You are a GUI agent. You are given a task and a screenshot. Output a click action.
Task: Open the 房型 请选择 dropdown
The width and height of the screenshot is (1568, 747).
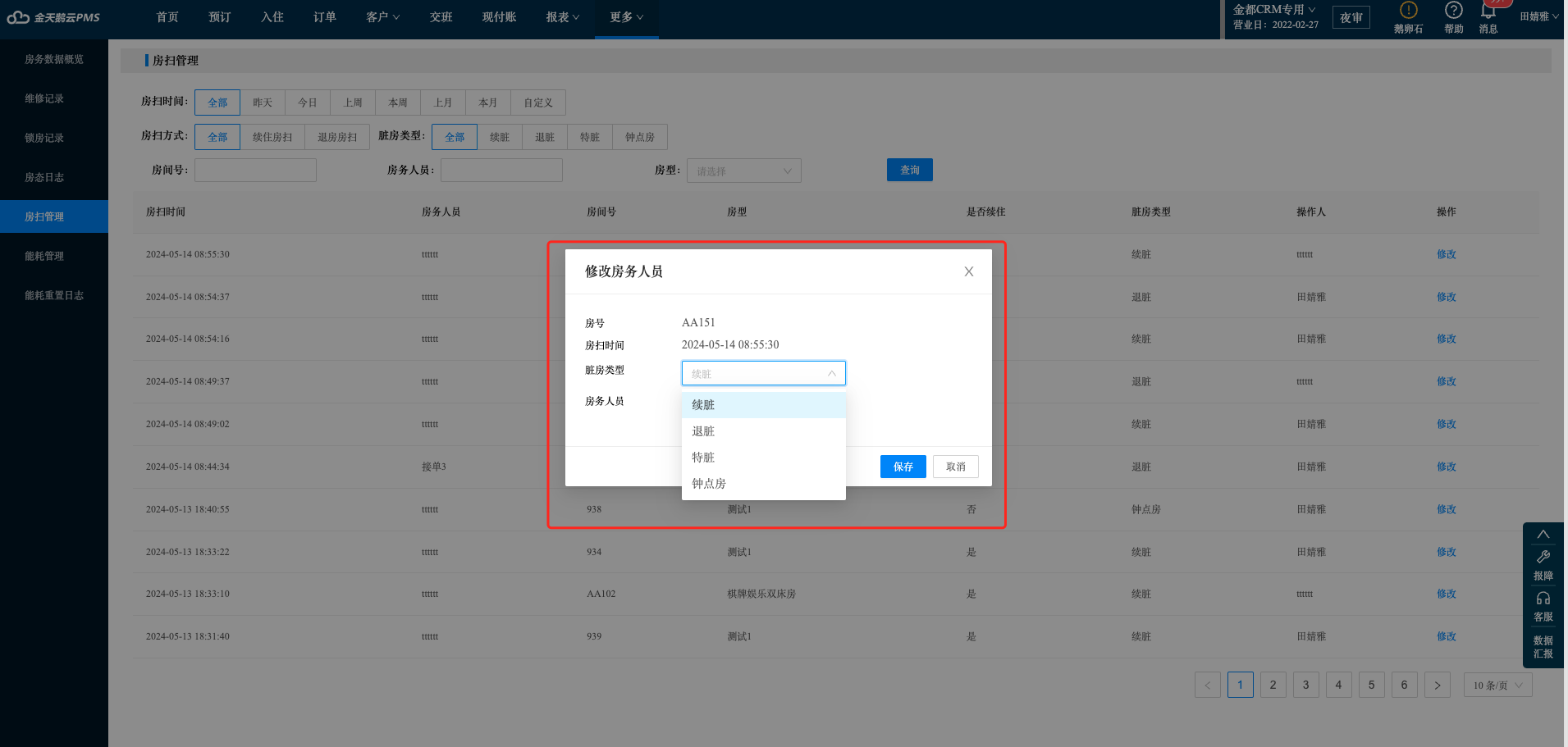point(743,171)
